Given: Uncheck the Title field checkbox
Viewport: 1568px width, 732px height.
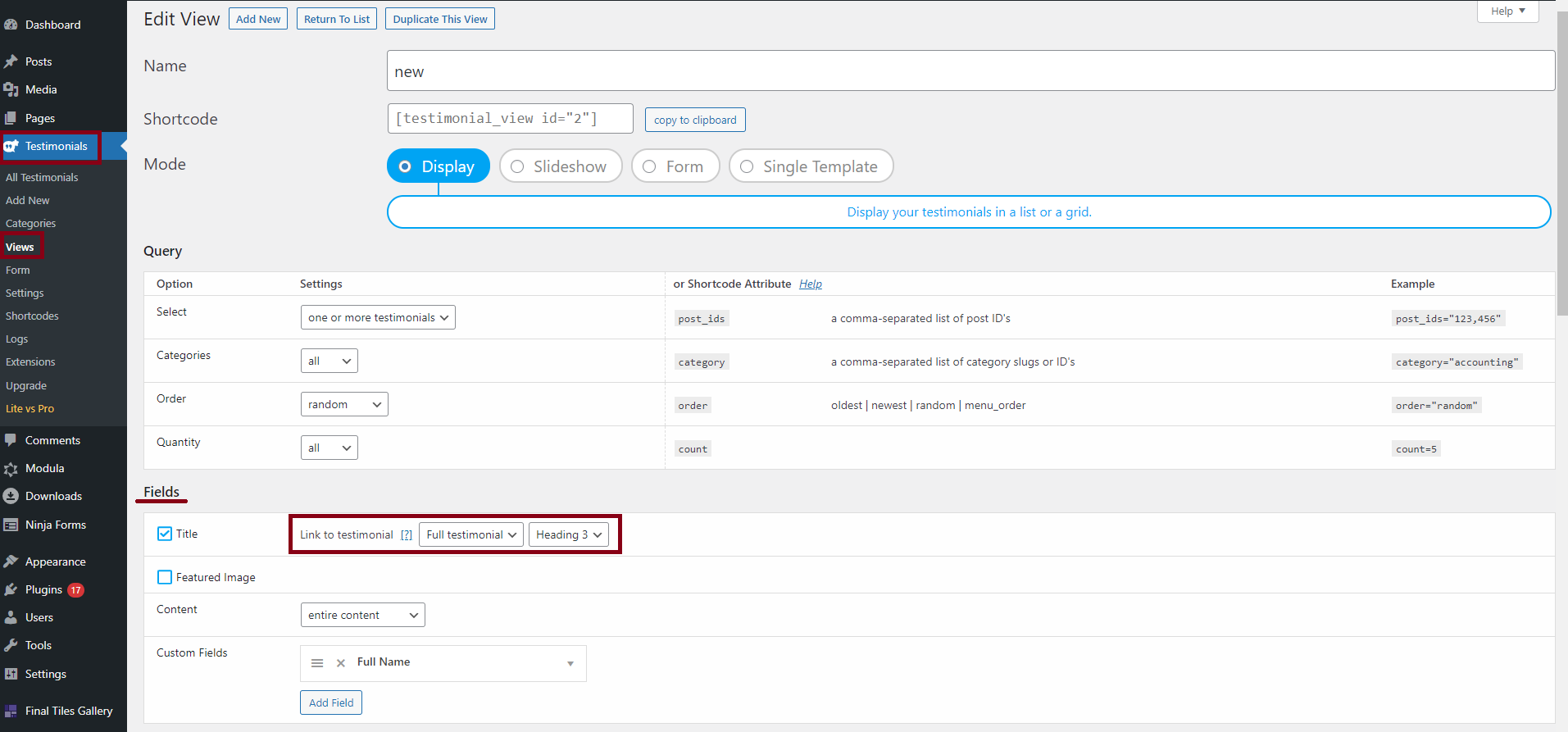Looking at the screenshot, I should pyautogui.click(x=165, y=534).
